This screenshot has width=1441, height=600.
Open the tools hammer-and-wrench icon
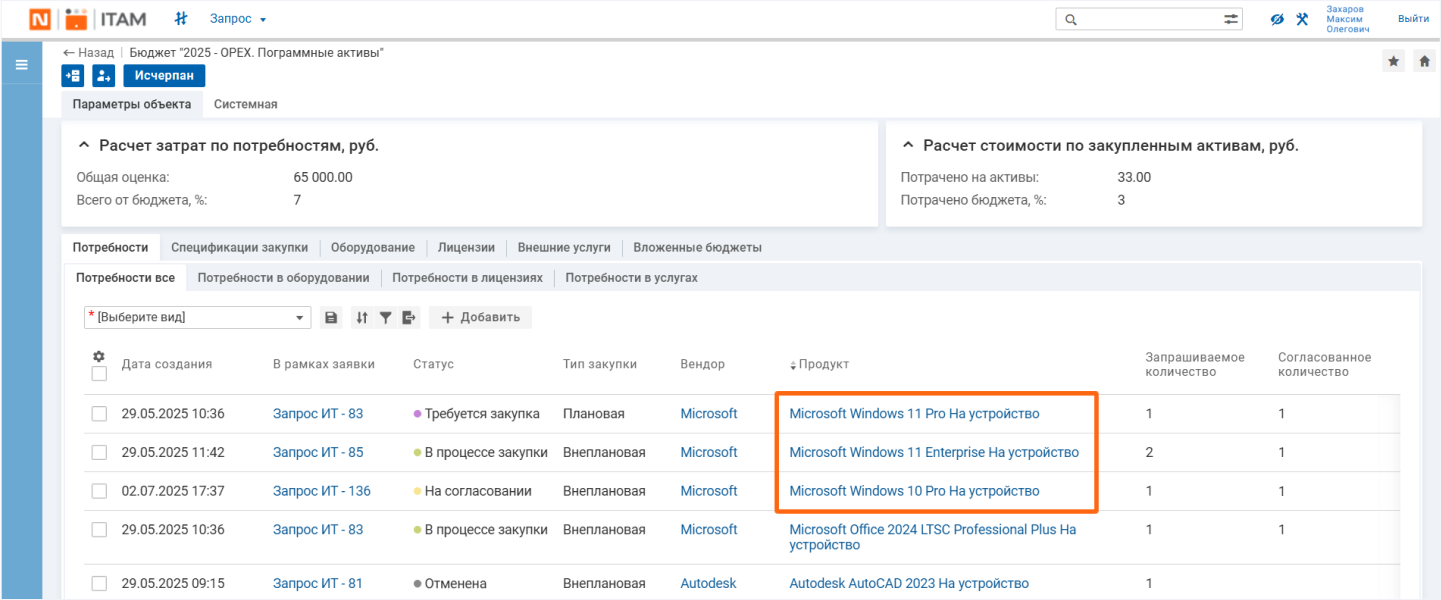coord(1302,19)
